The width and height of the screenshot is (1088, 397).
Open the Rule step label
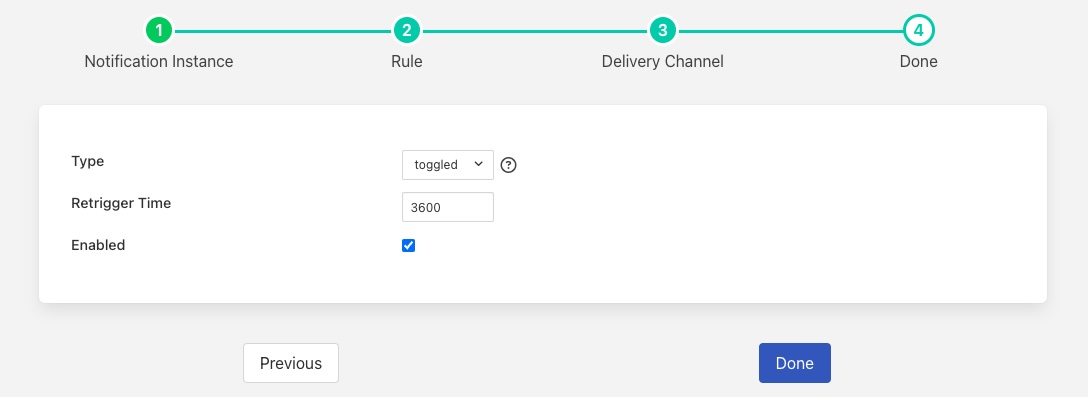pyautogui.click(x=407, y=61)
